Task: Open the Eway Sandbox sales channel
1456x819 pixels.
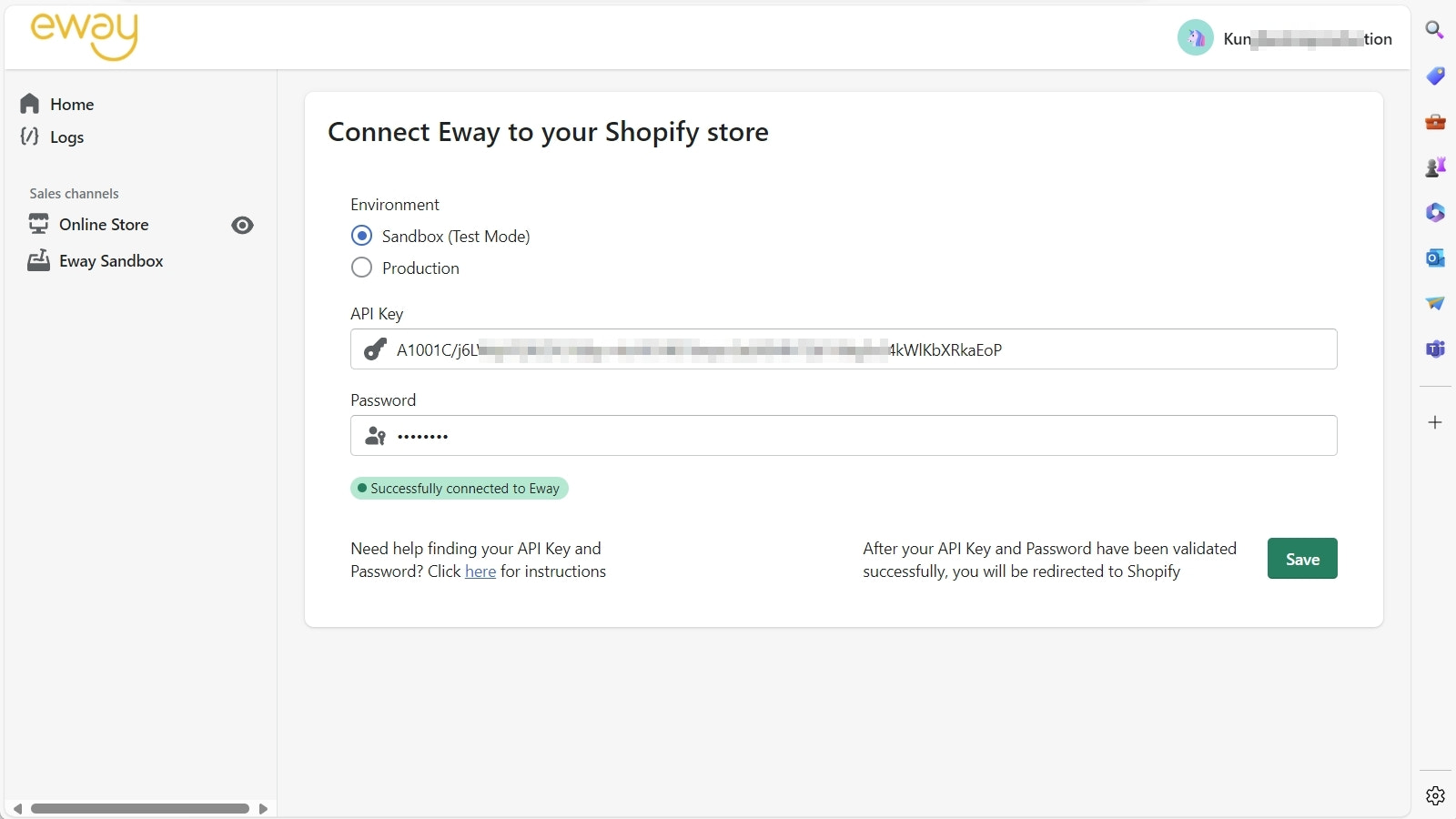Action: (111, 261)
